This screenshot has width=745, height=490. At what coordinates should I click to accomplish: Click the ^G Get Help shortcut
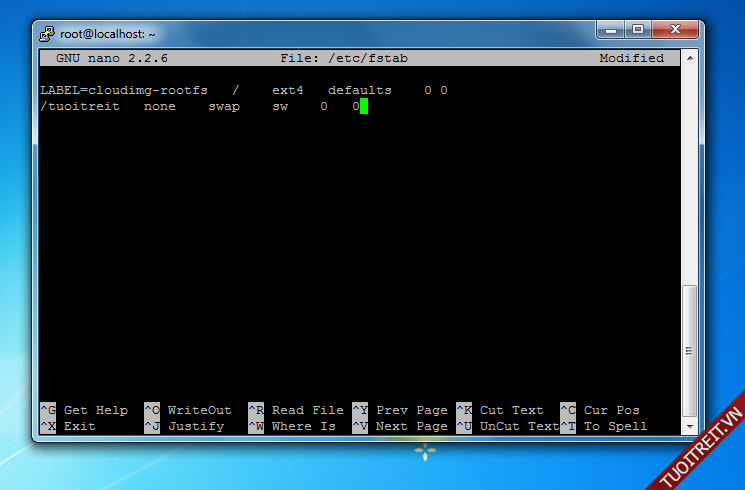[x=84, y=410]
